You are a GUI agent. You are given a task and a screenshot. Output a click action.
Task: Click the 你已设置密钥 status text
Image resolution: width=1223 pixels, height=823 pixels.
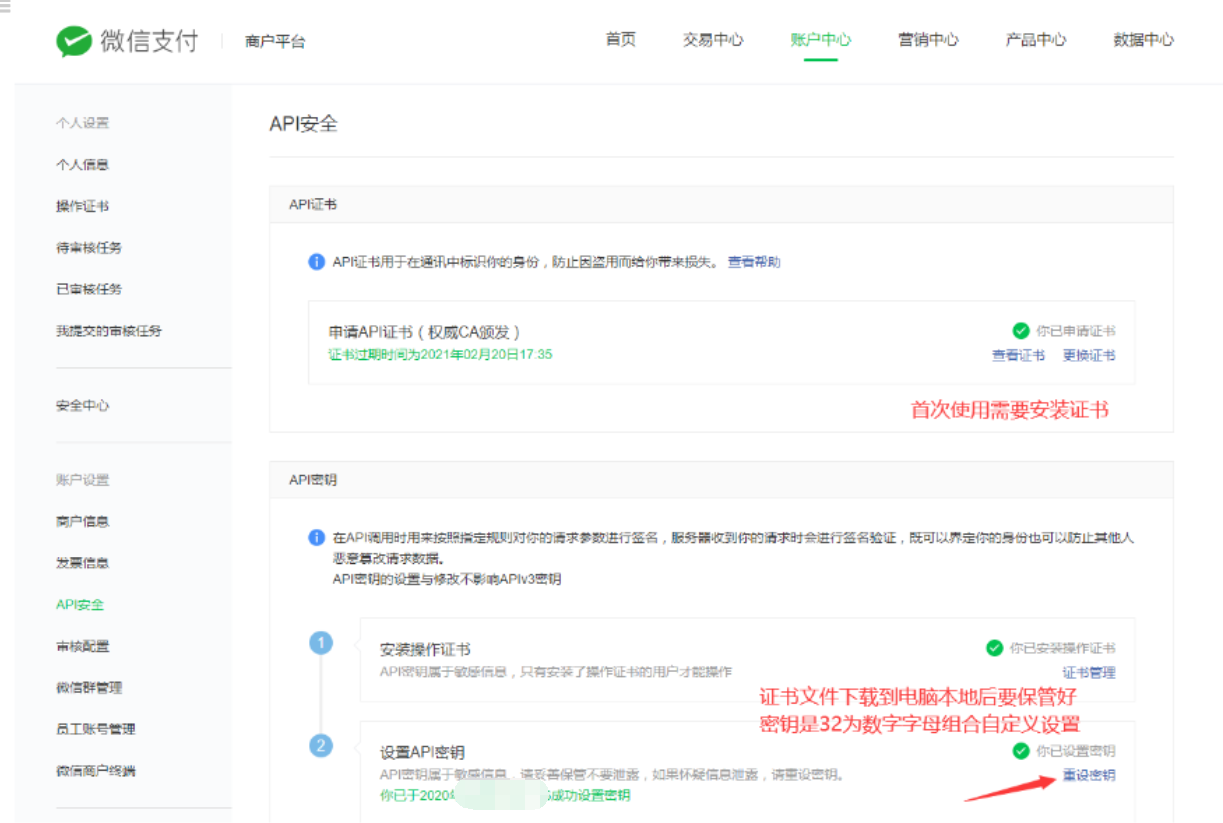click(1076, 751)
